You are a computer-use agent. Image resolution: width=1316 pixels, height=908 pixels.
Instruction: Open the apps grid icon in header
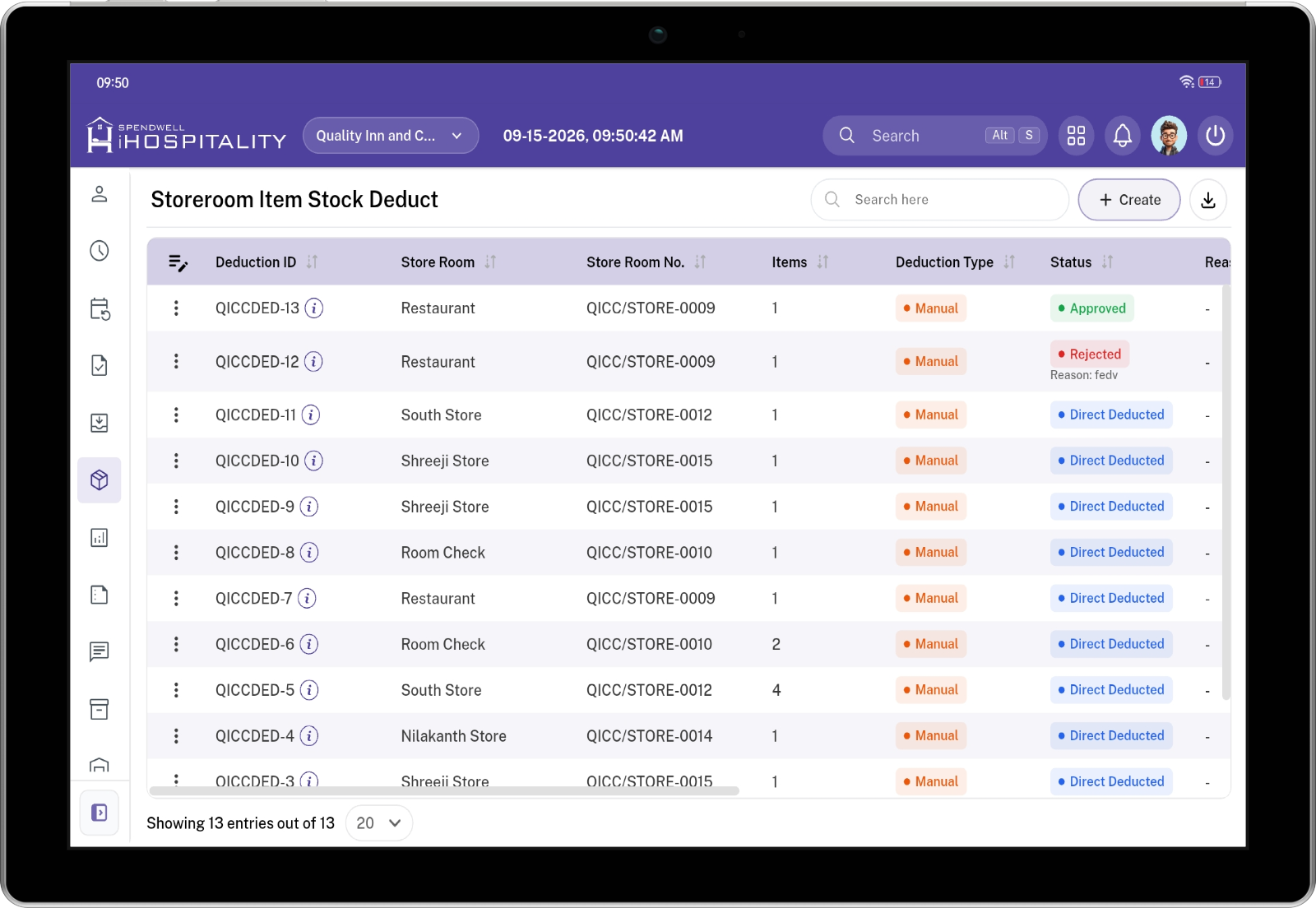pyautogui.click(x=1076, y=136)
